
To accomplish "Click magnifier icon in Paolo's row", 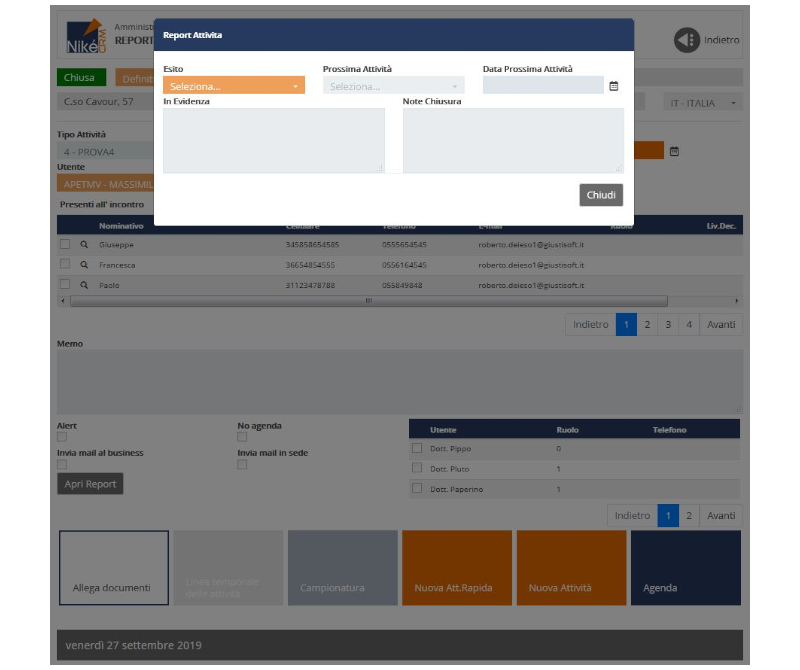I will tap(84, 285).
